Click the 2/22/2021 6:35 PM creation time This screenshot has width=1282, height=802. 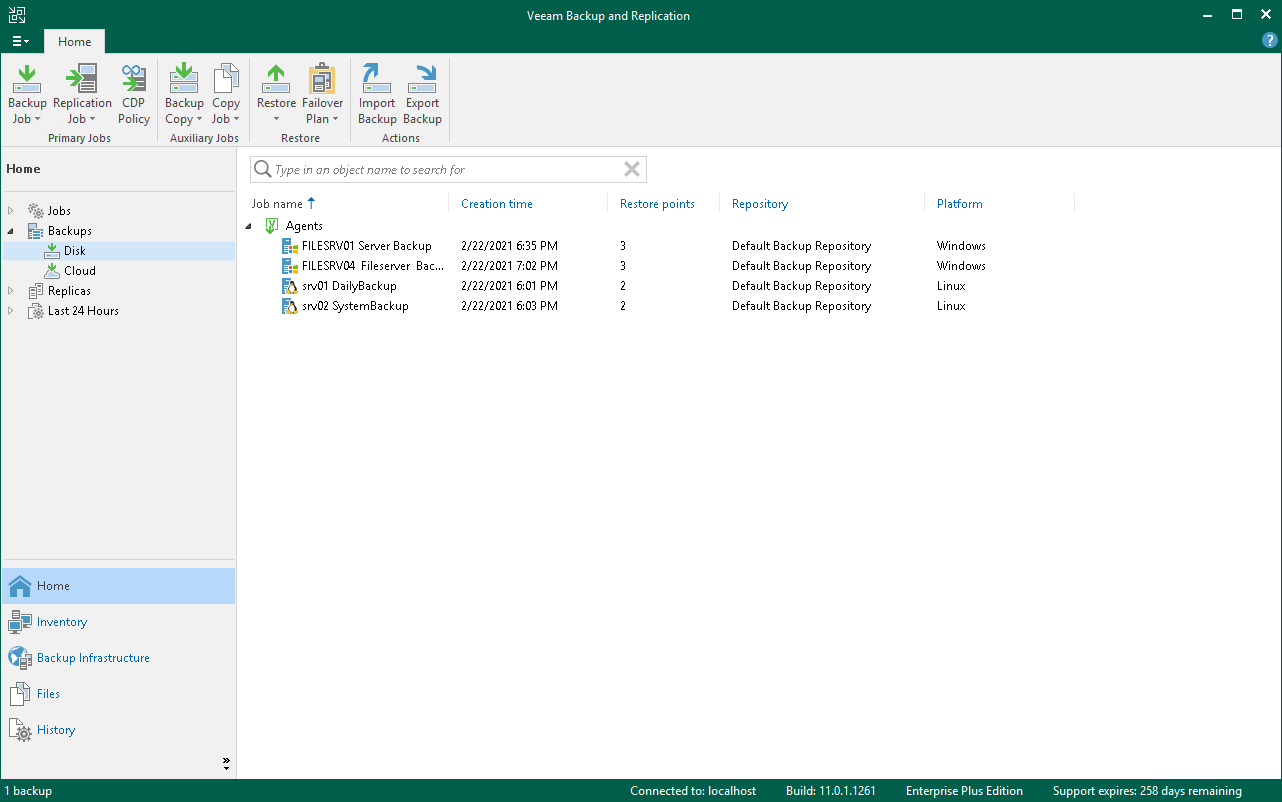tap(510, 246)
